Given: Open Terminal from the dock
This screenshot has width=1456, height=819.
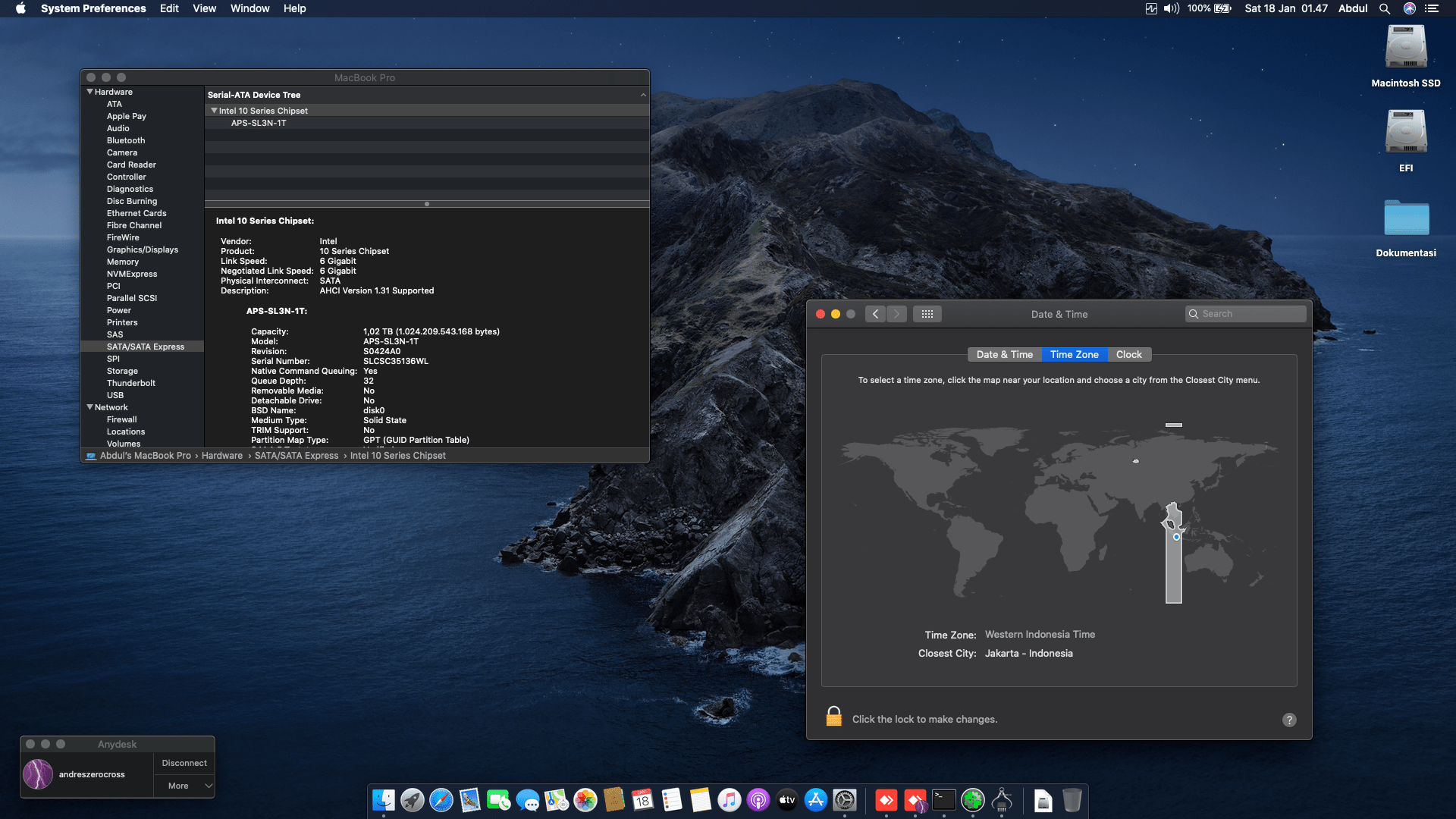Looking at the screenshot, I should pyautogui.click(x=944, y=800).
